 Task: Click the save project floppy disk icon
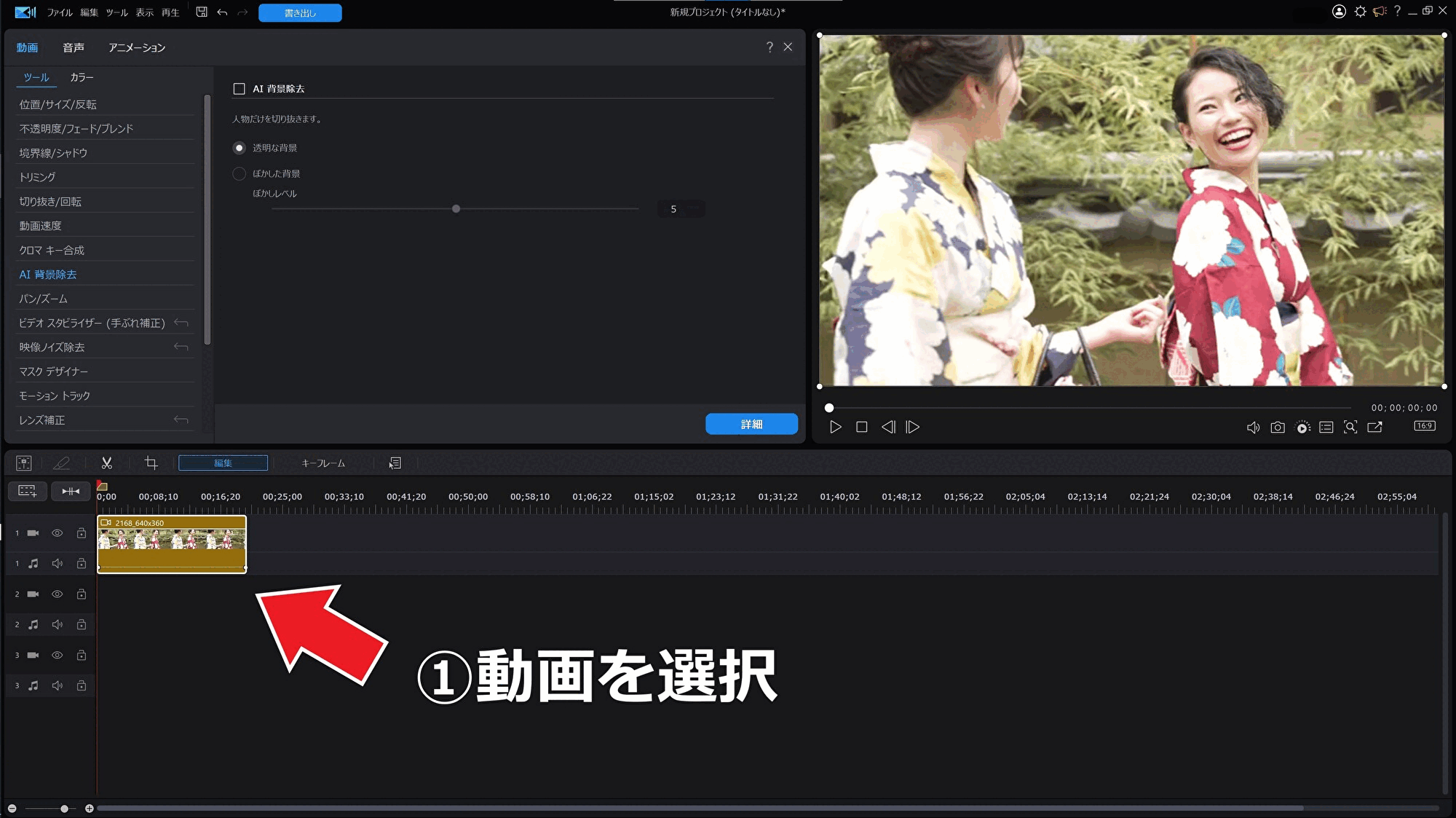tap(202, 12)
